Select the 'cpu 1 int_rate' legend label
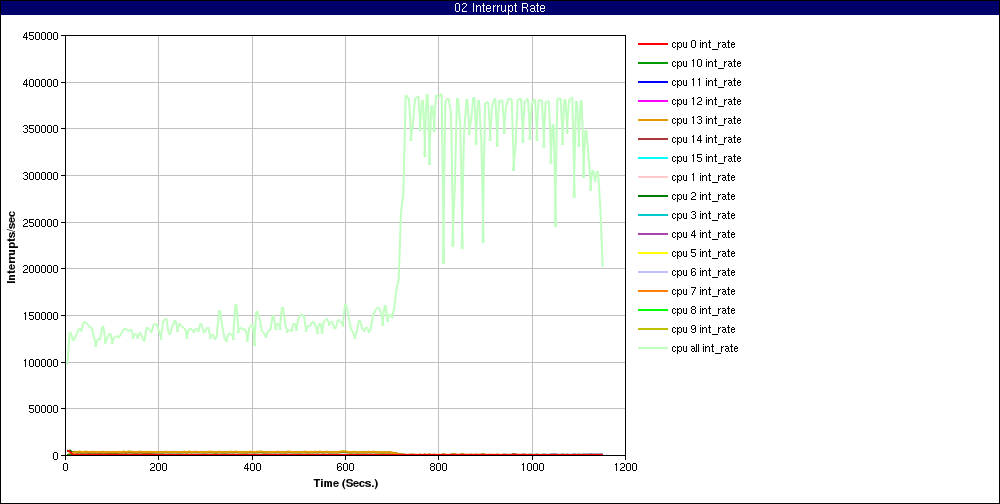 (x=703, y=177)
